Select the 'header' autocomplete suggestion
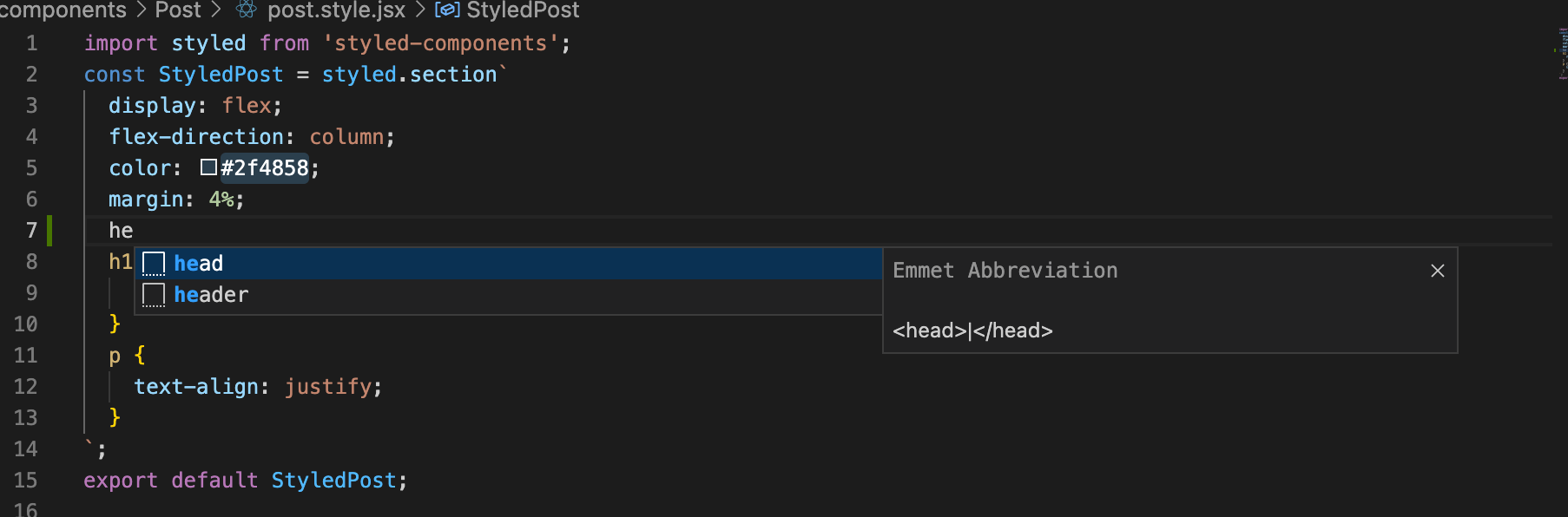Viewport: 1568px width, 517px height. pos(212,294)
